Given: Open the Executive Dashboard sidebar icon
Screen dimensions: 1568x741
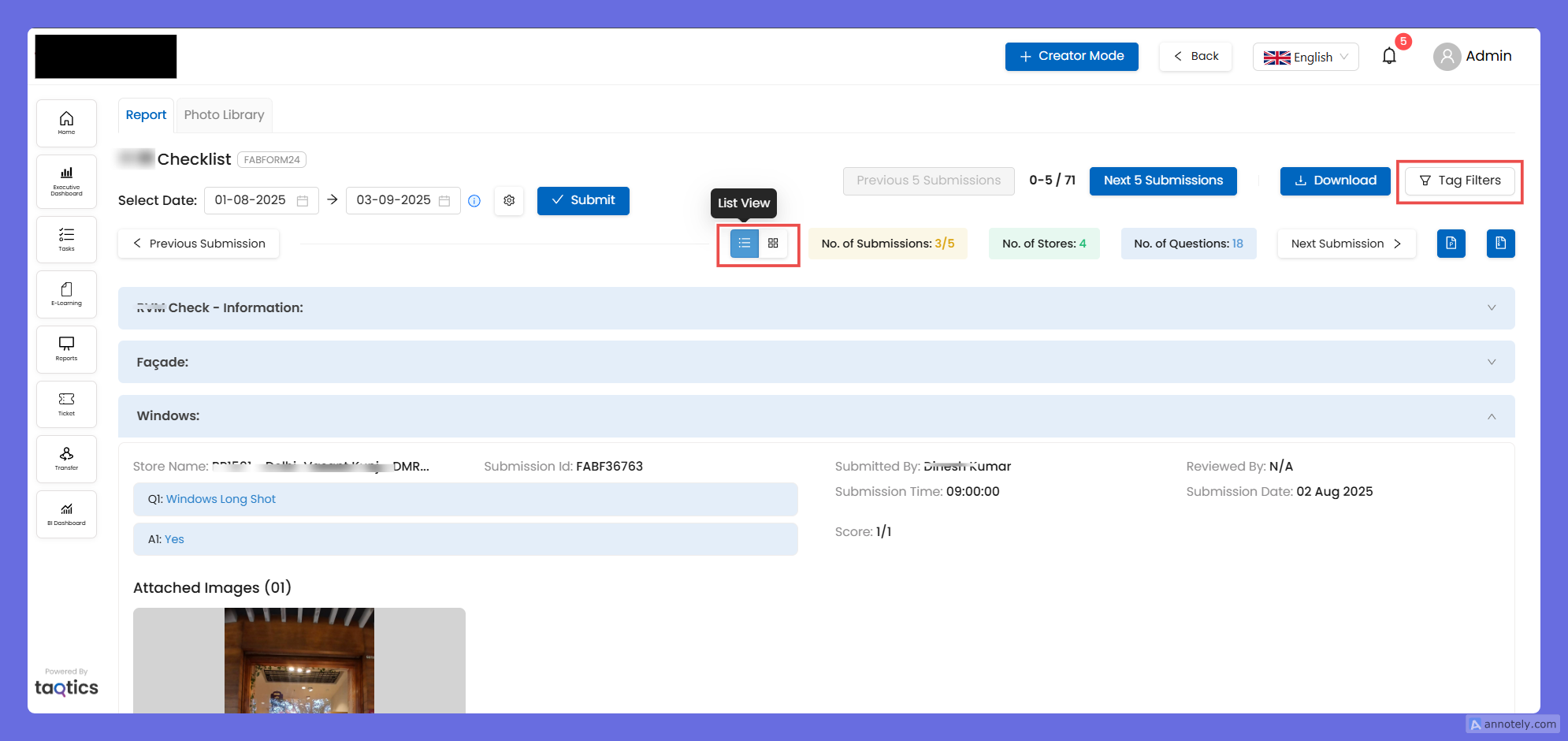Looking at the screenshot, I should click(66, 181).
